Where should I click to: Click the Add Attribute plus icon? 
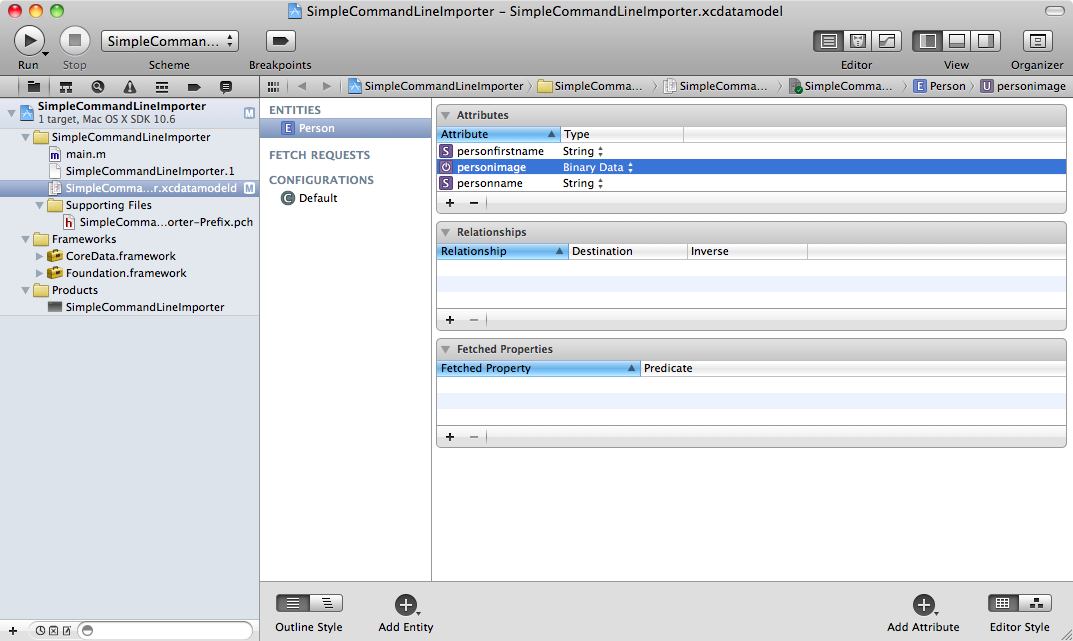click(x=923, y=604)
